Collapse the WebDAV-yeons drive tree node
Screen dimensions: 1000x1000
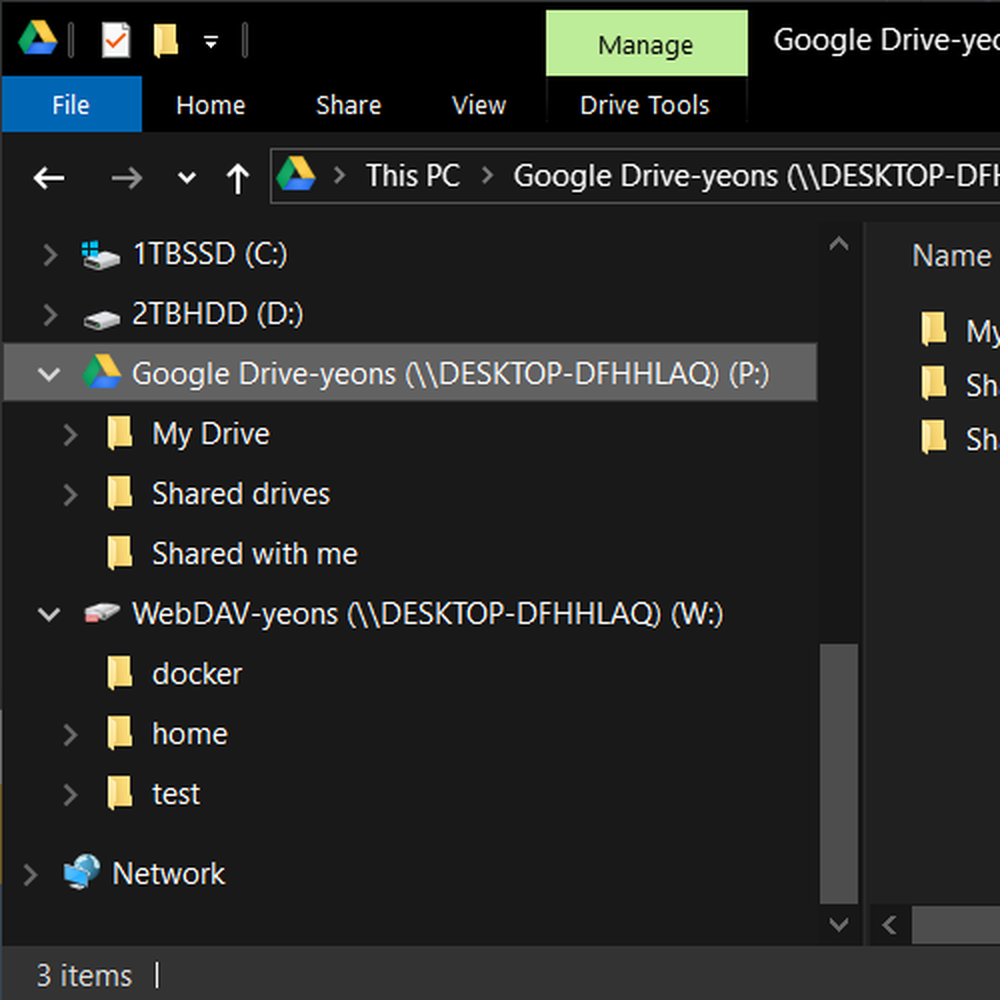coord(48,614)
